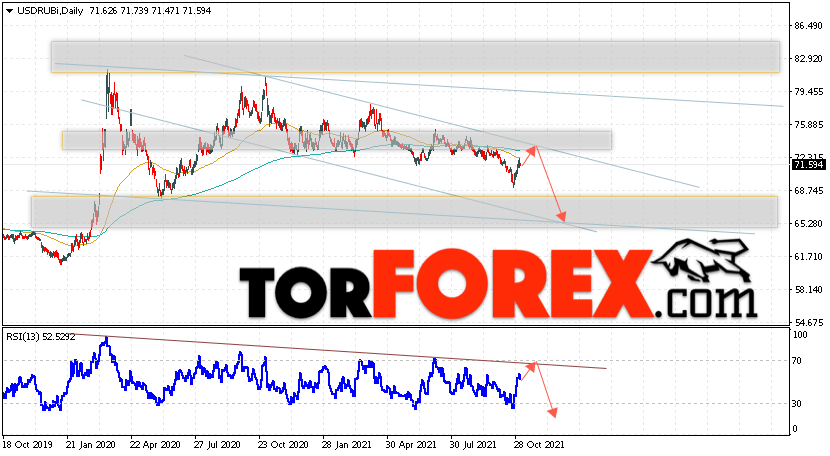Select the lower support zone near 65-68
This screenshot has width=830, height=456.
click(404, 212)
